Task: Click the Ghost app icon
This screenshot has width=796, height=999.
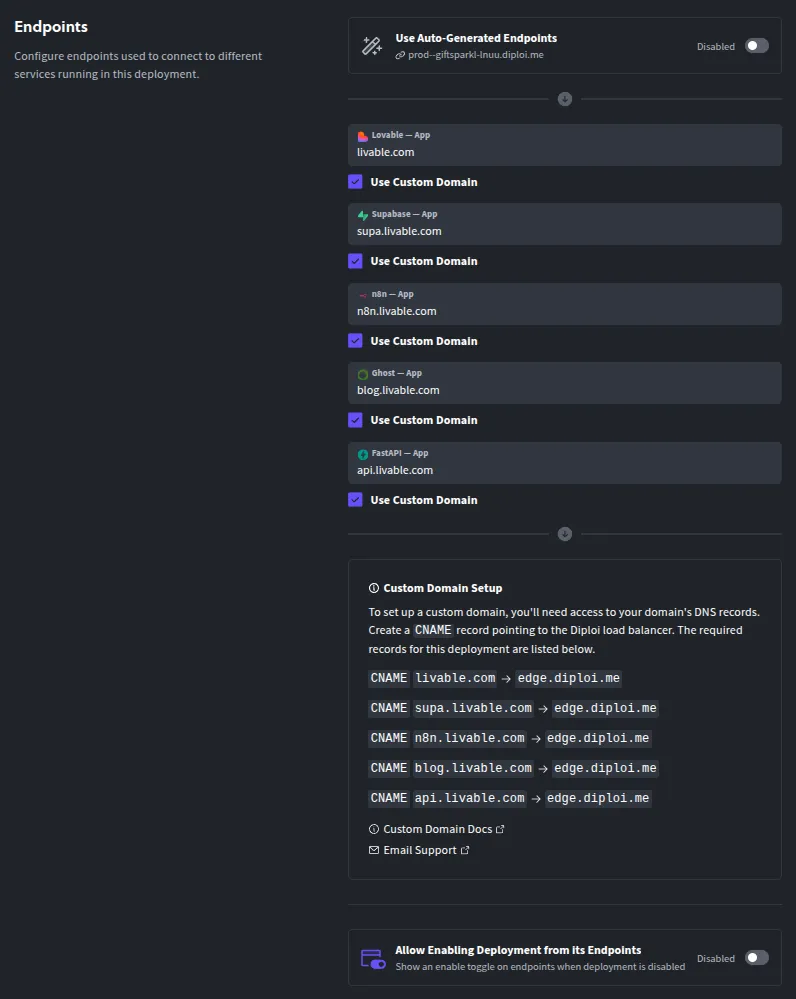Action: [x=362, y=373]
